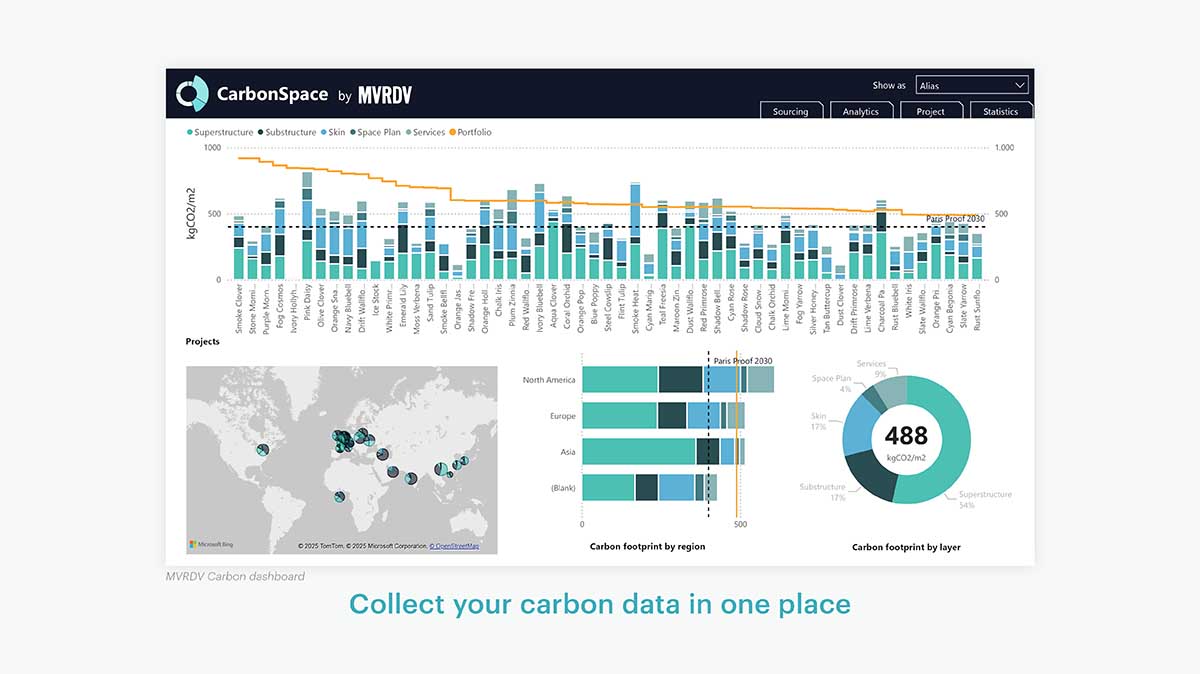Click the MVRDV logo in the header
The height and width of the screenshot is (674, 1200).
point(385,94)
